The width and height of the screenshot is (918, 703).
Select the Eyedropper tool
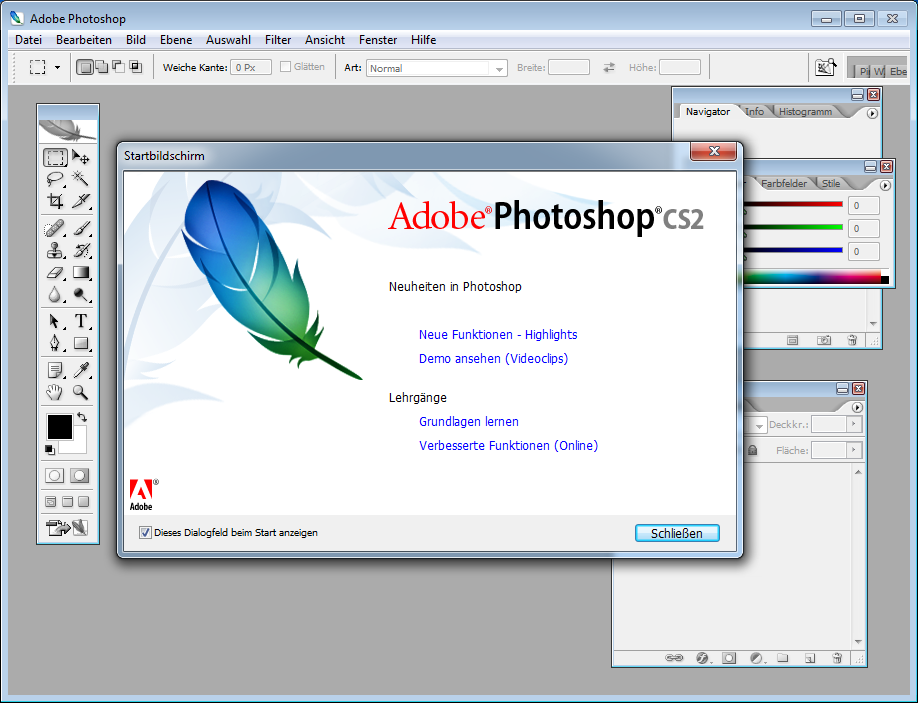click(81, 370)
